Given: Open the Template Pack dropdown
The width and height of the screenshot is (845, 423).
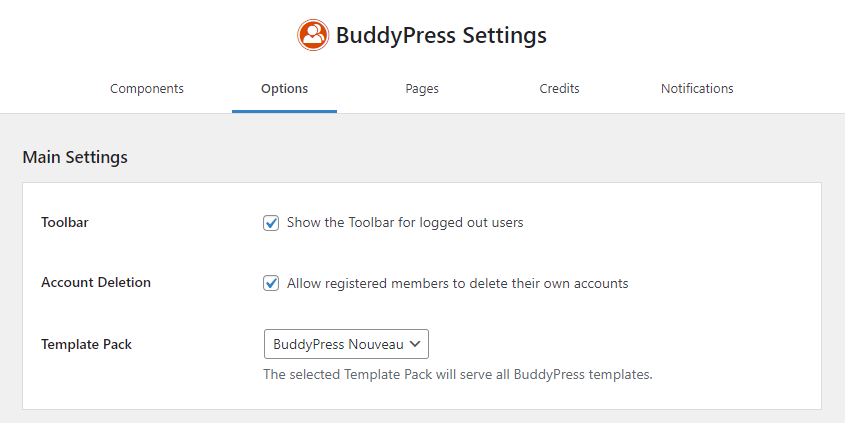Looking at the screenshot, I should click(346, 344).
